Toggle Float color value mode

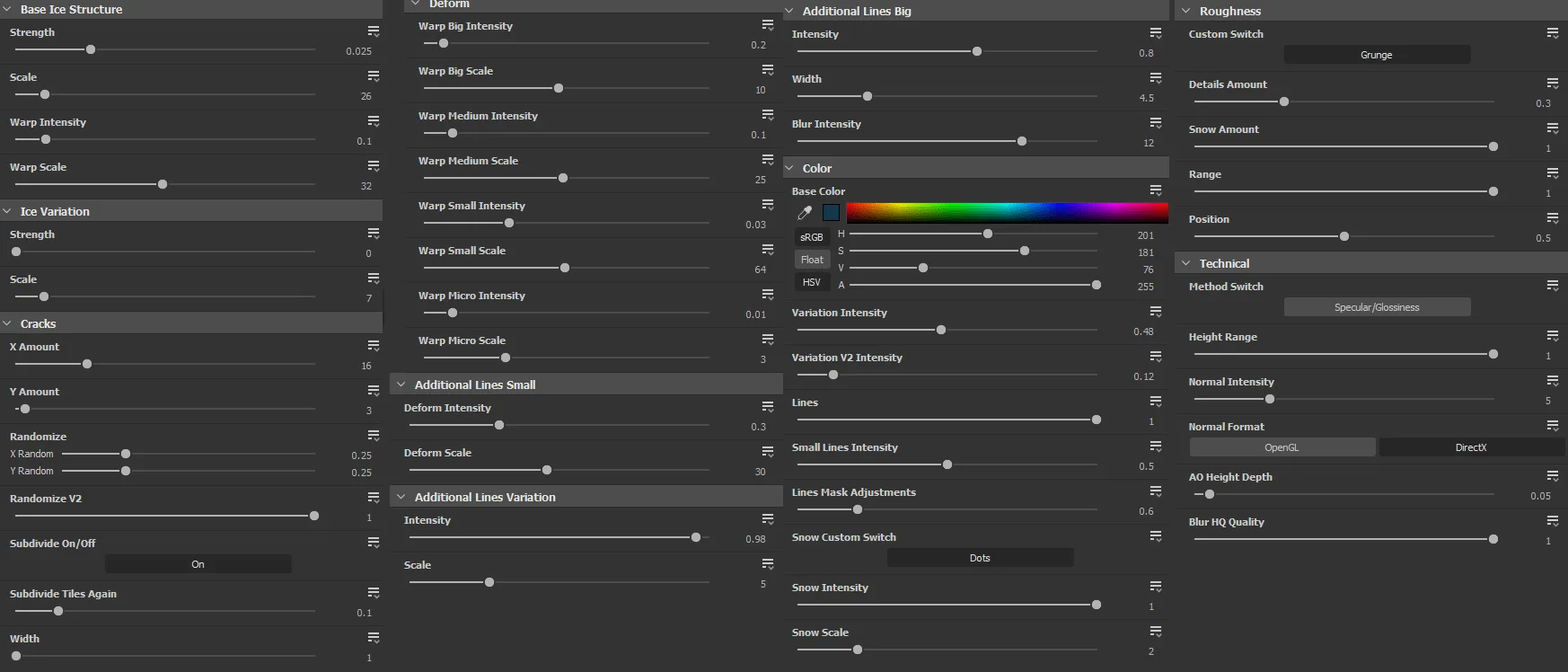812,260
